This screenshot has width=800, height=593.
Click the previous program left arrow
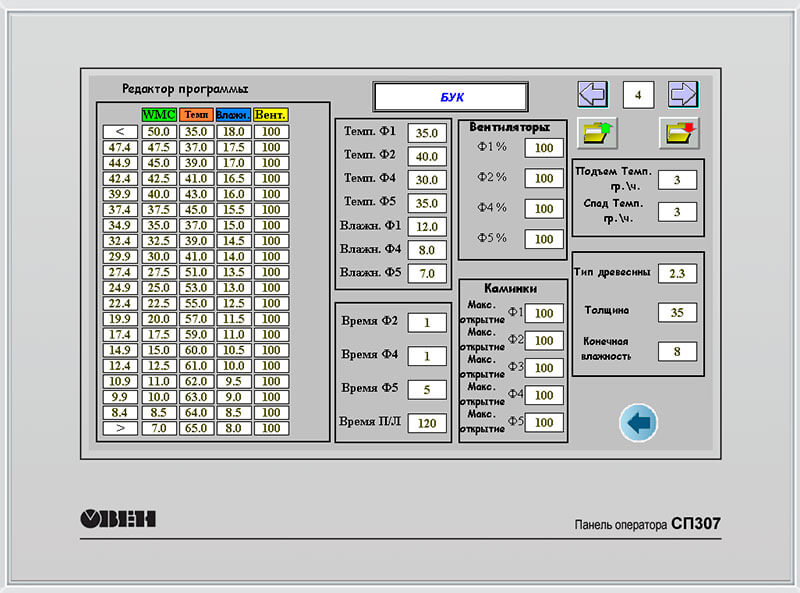coord(592,95)
